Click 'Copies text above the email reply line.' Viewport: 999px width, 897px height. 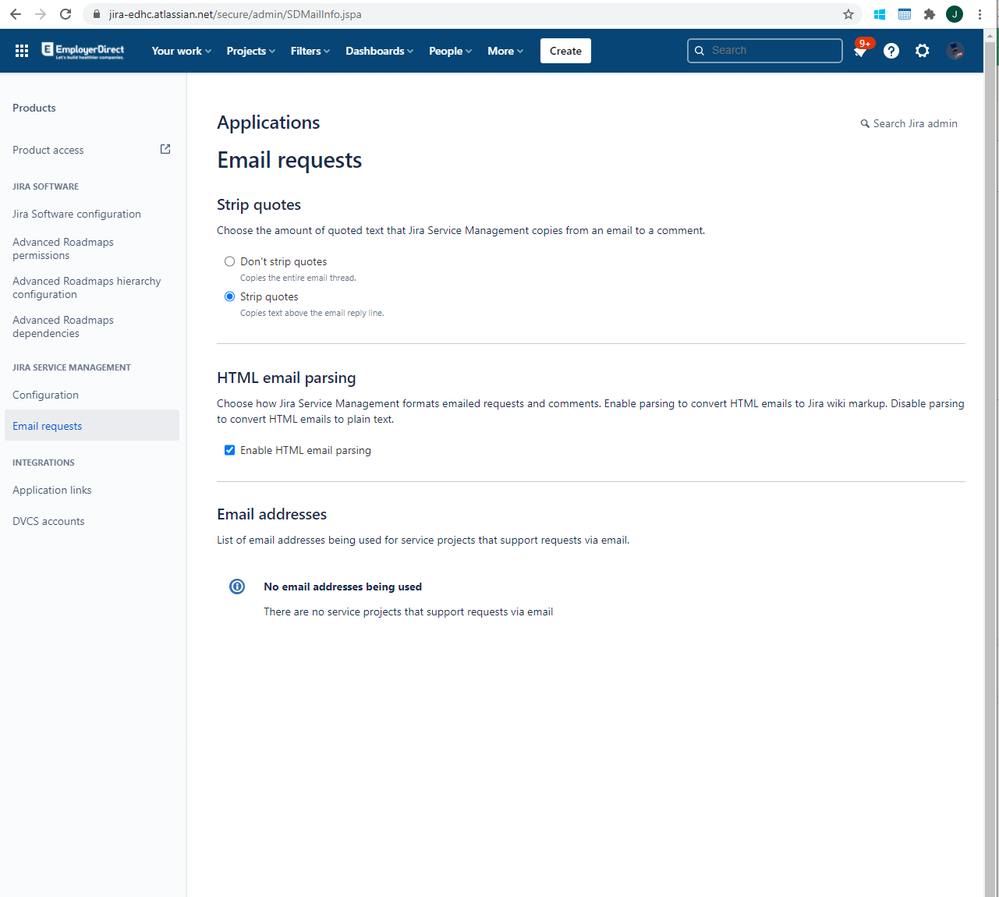point(312,313)
